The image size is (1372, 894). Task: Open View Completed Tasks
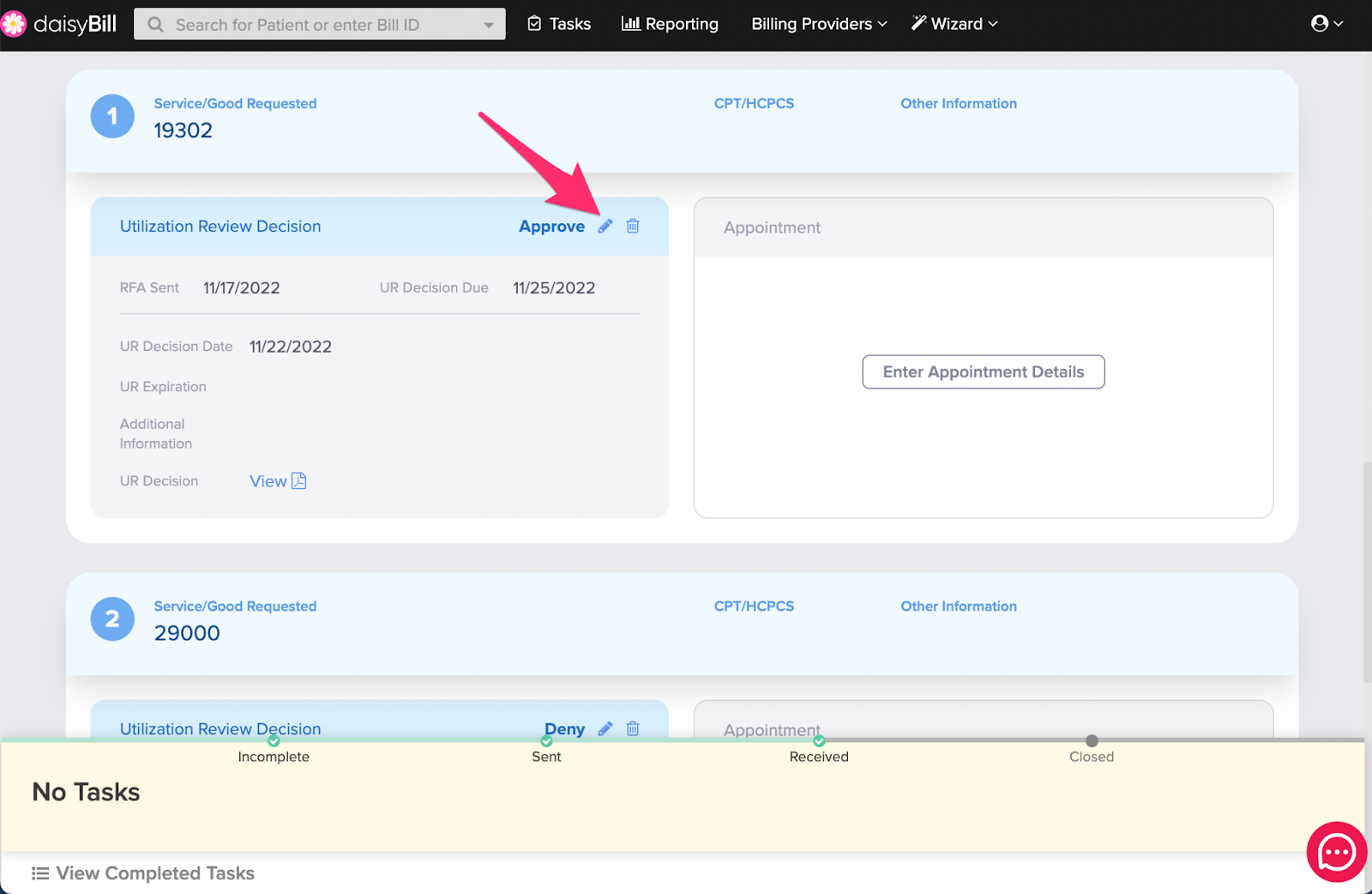click(143, 873)
